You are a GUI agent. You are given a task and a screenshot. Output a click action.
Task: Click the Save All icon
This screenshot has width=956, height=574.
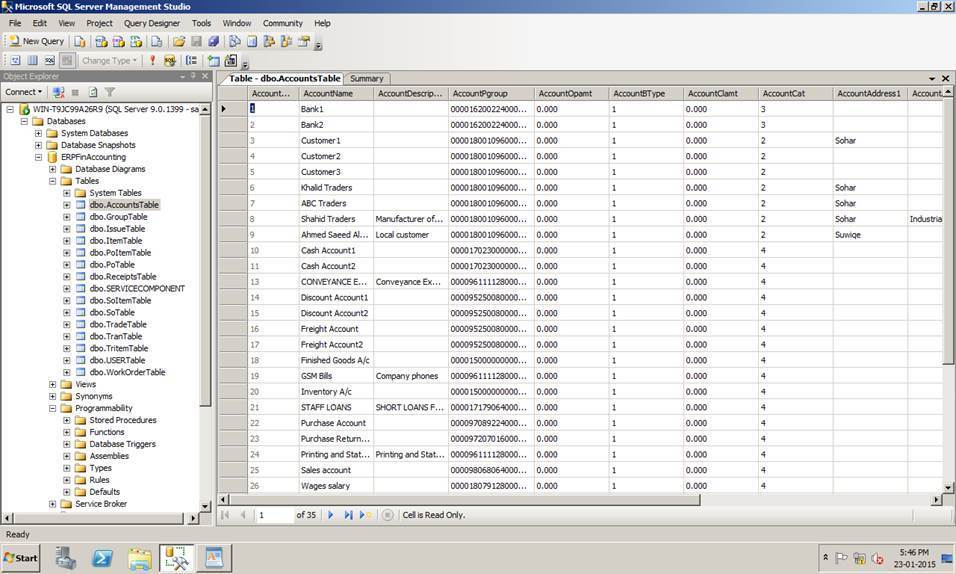(213, 41)
